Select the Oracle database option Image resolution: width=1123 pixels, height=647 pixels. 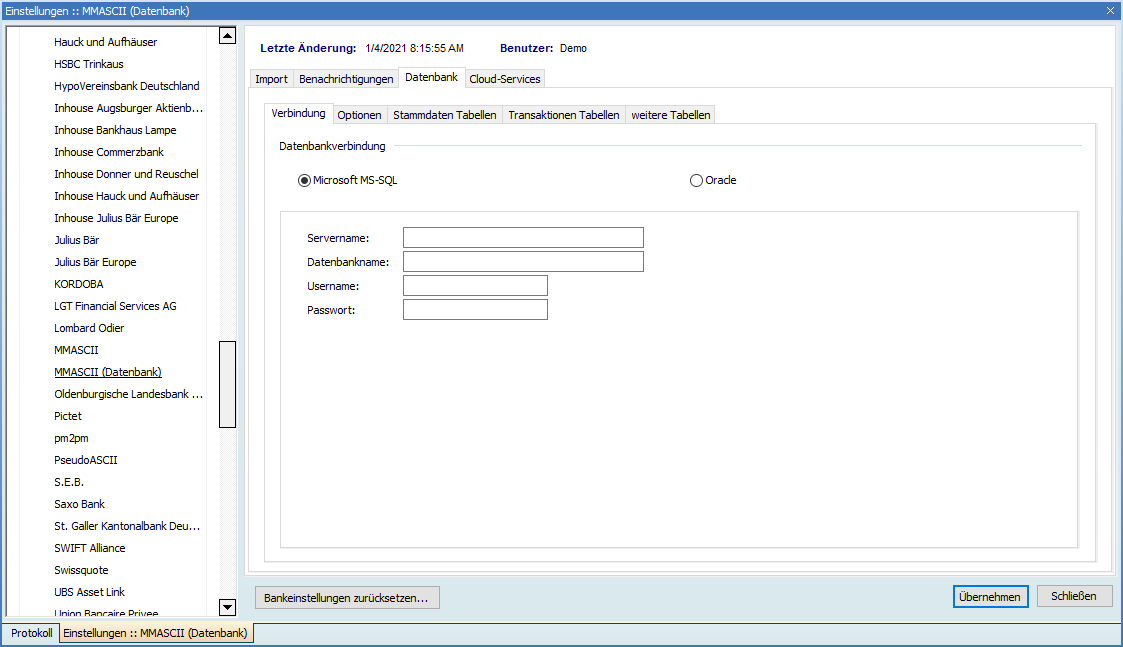696,181
